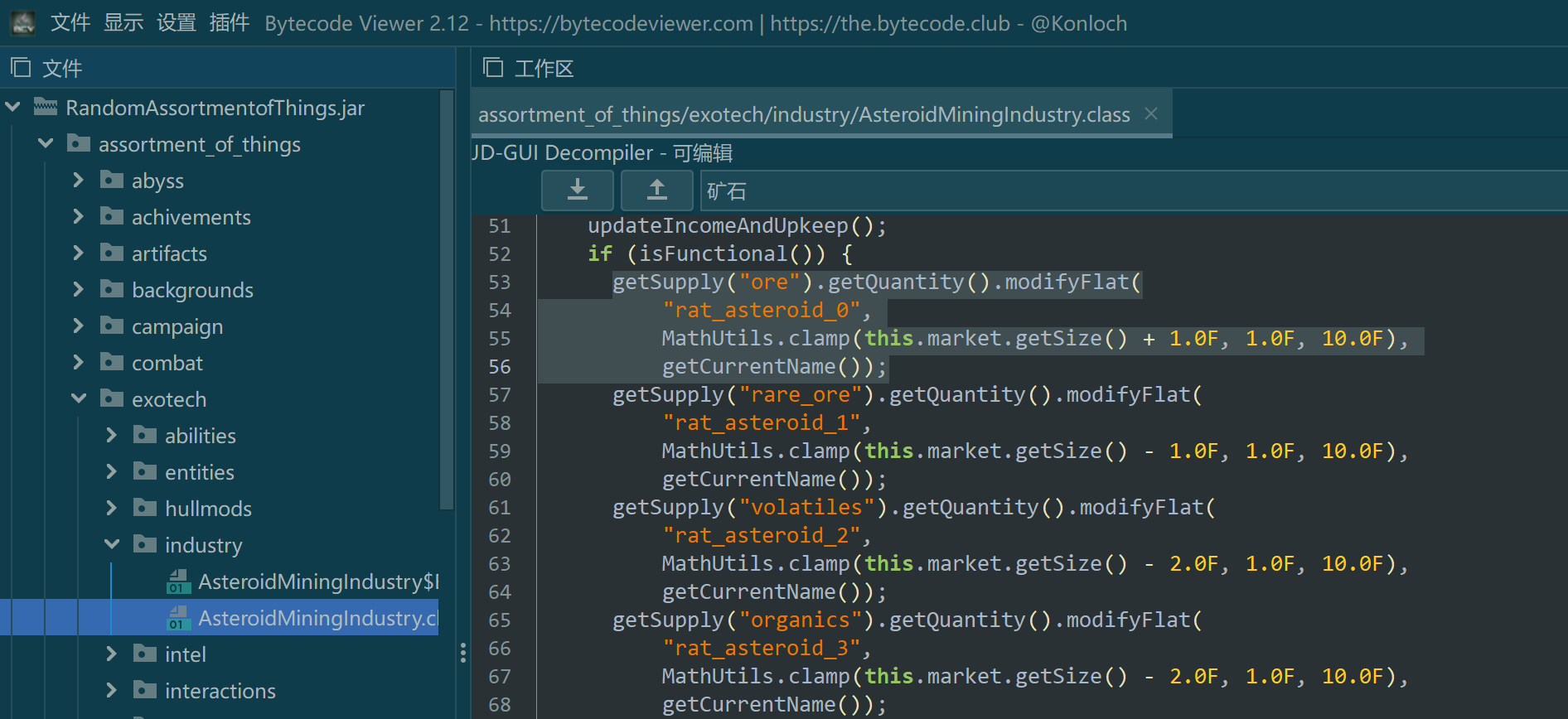This screenshot has width=1568, height=719.
Task: Click the "organics" string on line 65
Action: [x=801, y=620]
